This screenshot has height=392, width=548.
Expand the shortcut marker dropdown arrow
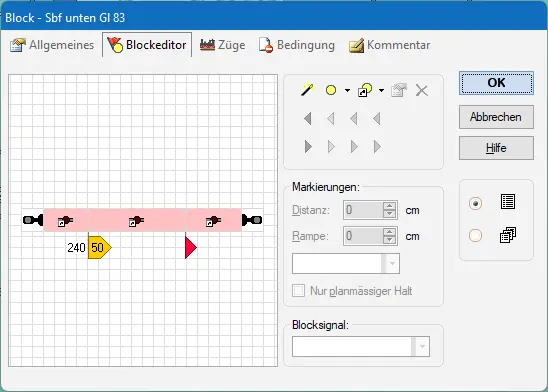point(381,90)
